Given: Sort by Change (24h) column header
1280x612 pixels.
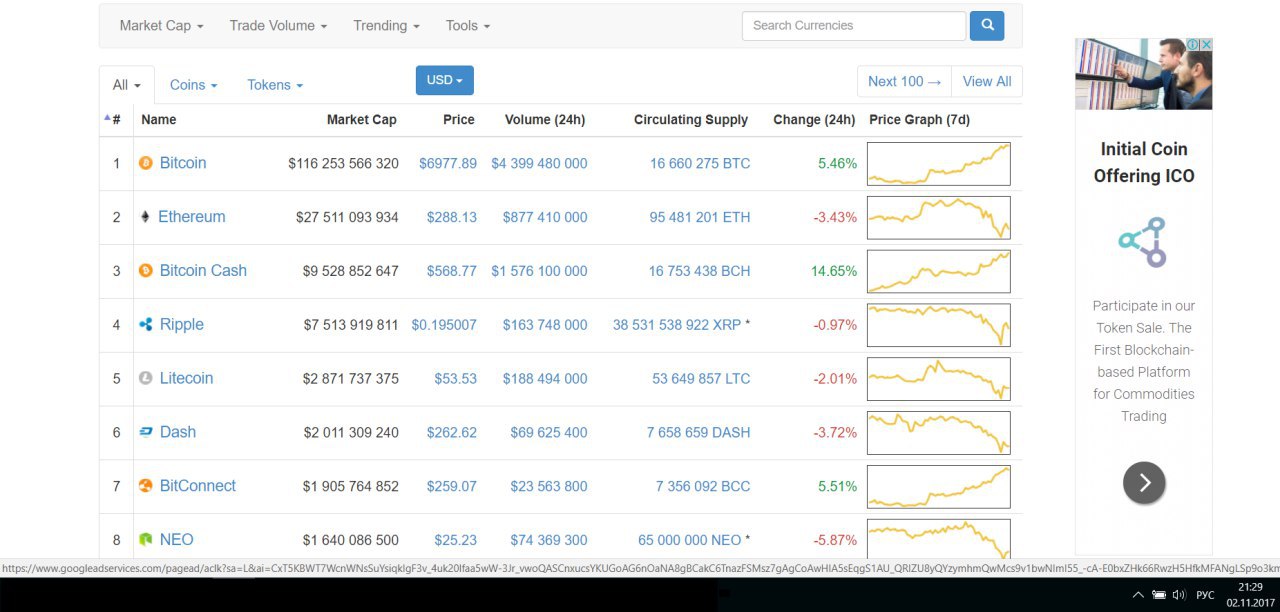Looking at the screenshot, I should point(814,120).
